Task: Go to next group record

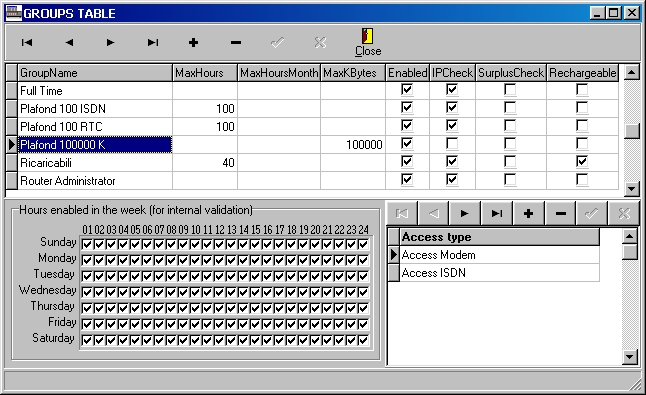Action: [x=110, y=42]
